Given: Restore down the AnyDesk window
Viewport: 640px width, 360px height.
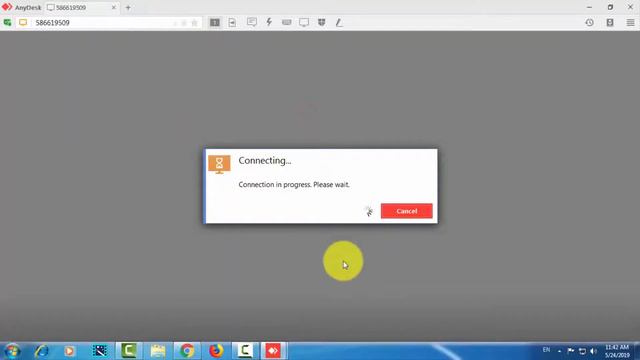Looking at the screenshot, I should 610,7.
